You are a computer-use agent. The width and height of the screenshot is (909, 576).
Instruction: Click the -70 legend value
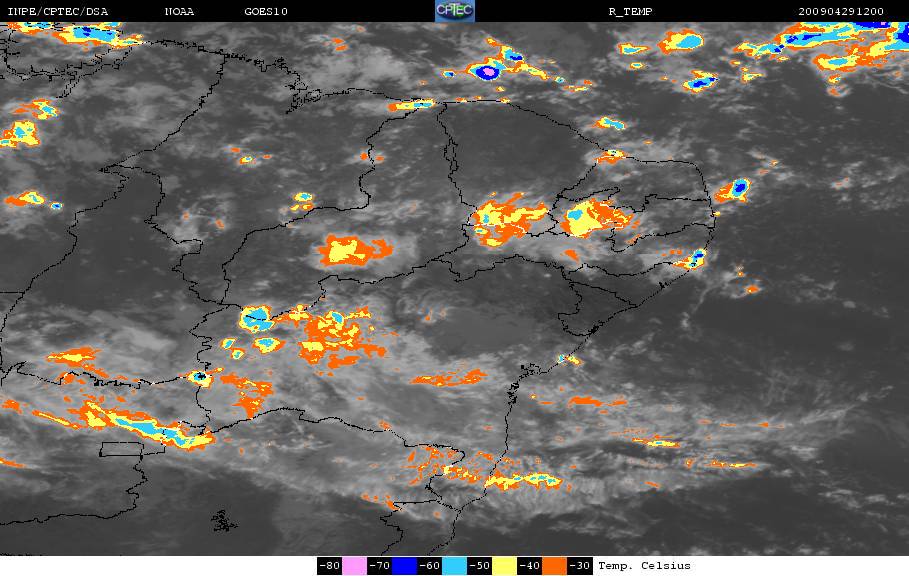click(x=380, y=566)
